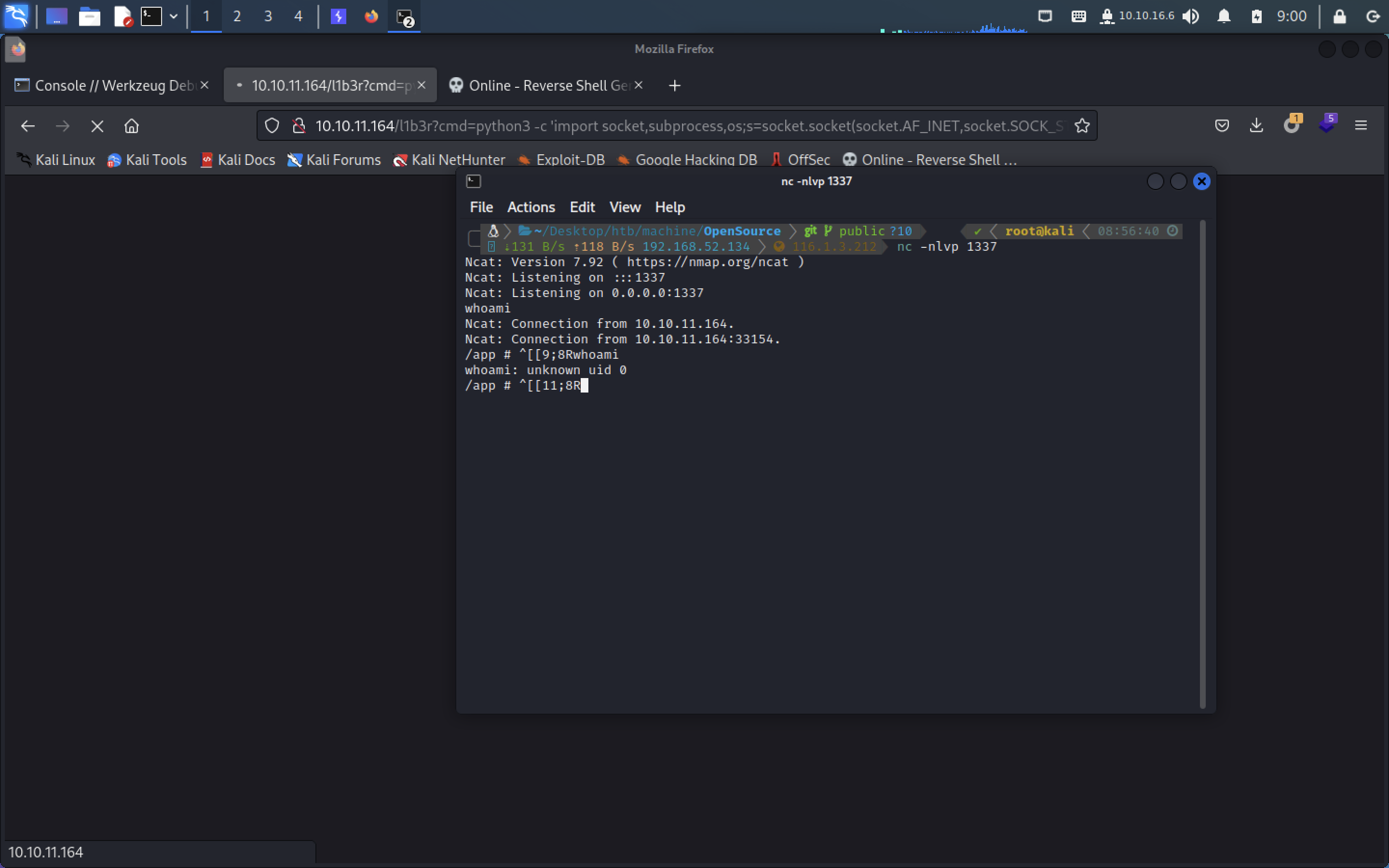Open the terminal Edit menu
The width and height of the screenshot is (1389, 868).
[x=582, y=207]
